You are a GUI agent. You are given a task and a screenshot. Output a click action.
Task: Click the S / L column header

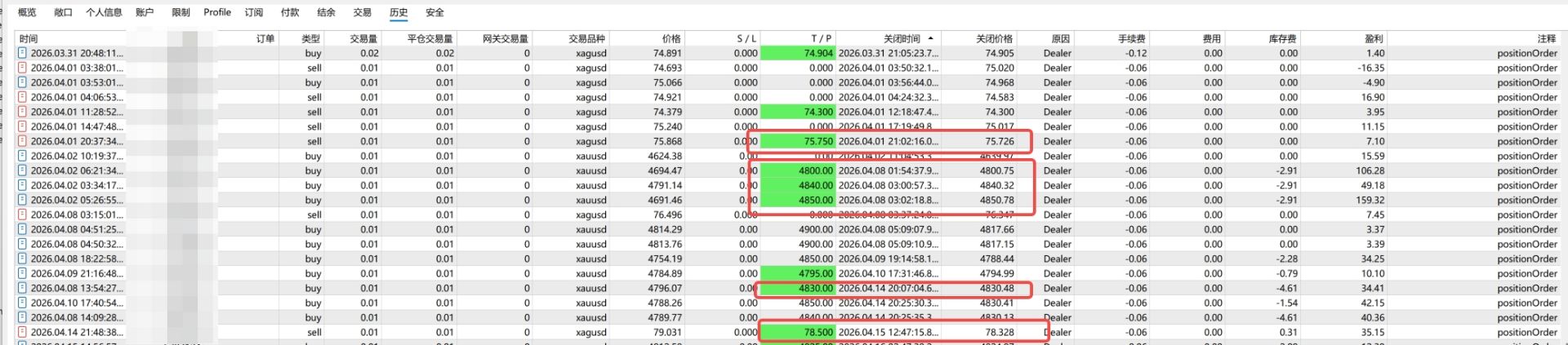[x=746, y=38]
